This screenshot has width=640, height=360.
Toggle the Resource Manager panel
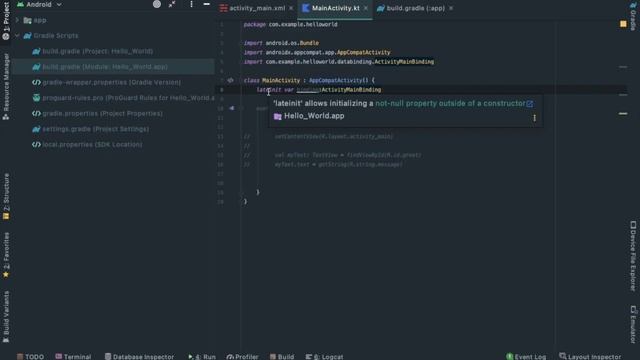pos(6,86)
